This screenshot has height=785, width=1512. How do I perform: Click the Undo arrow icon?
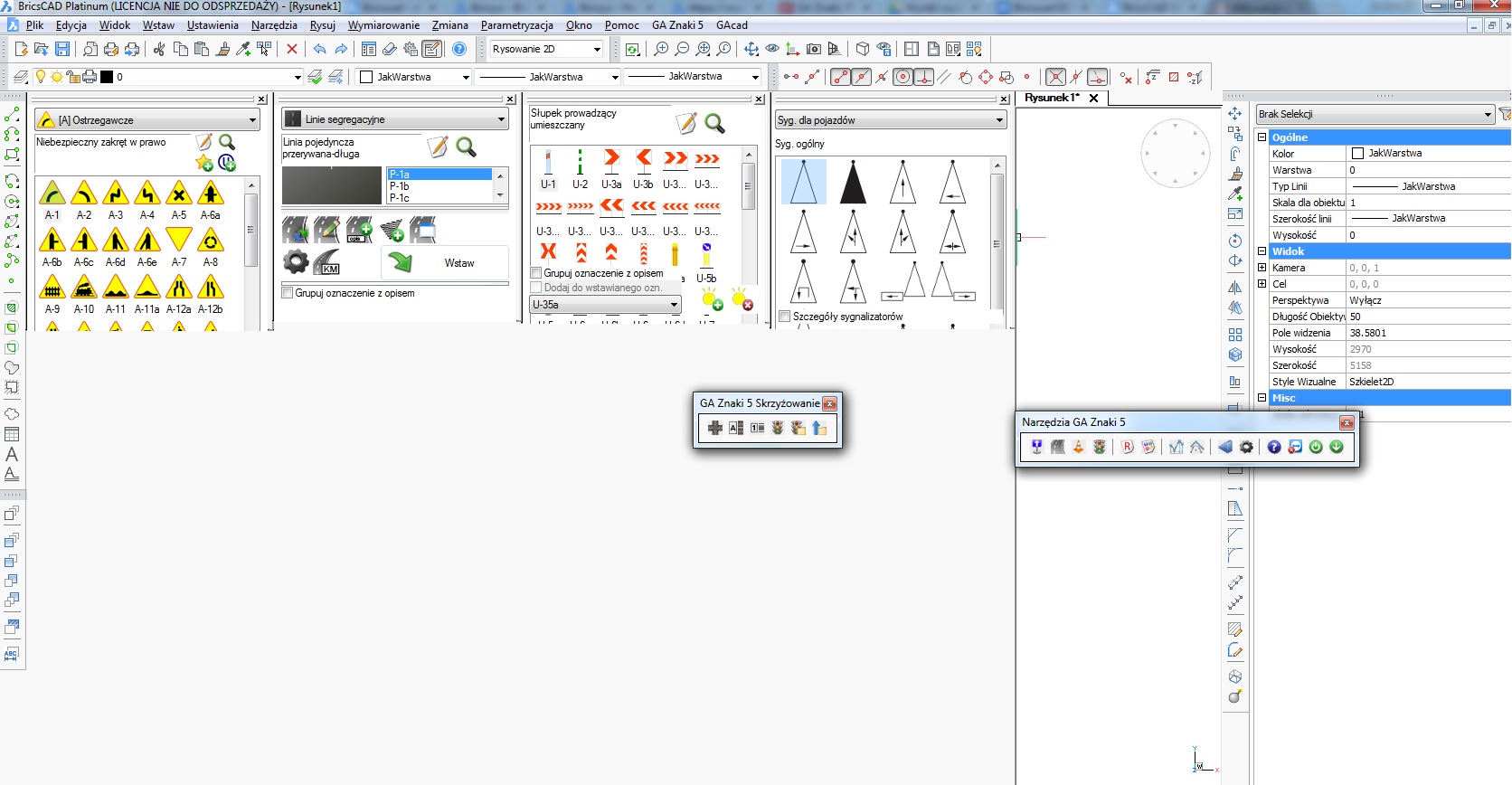coord(319,49)
